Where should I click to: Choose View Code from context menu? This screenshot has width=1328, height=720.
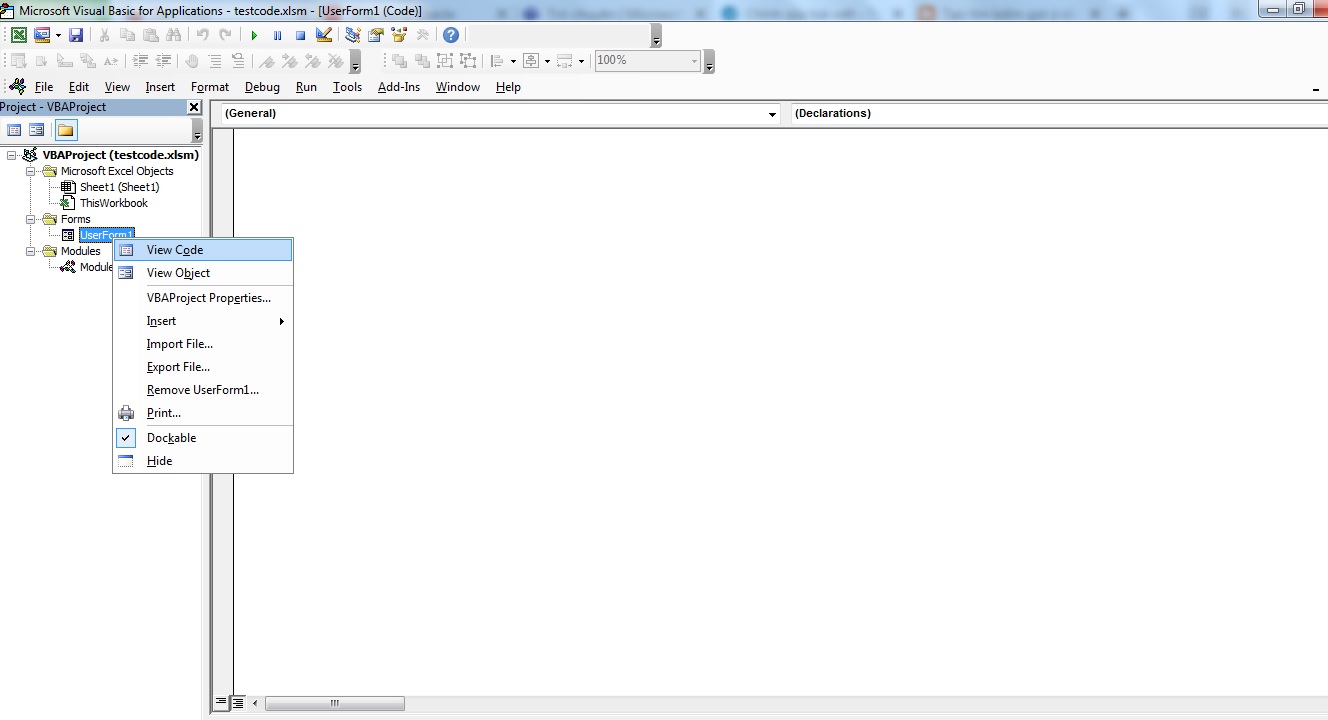(203, 250)
